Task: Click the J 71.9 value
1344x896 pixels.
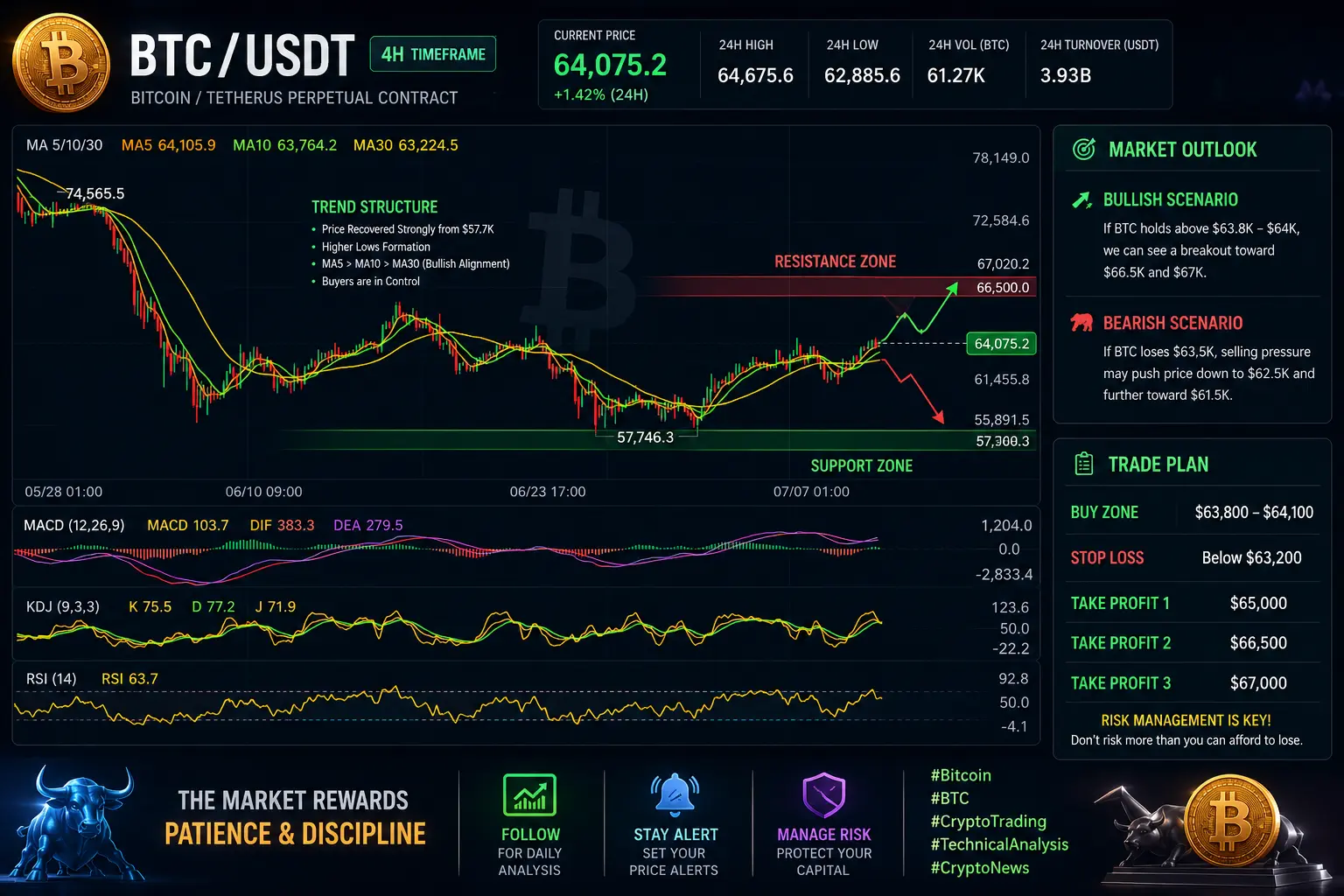Action: (x=275, y=607)
